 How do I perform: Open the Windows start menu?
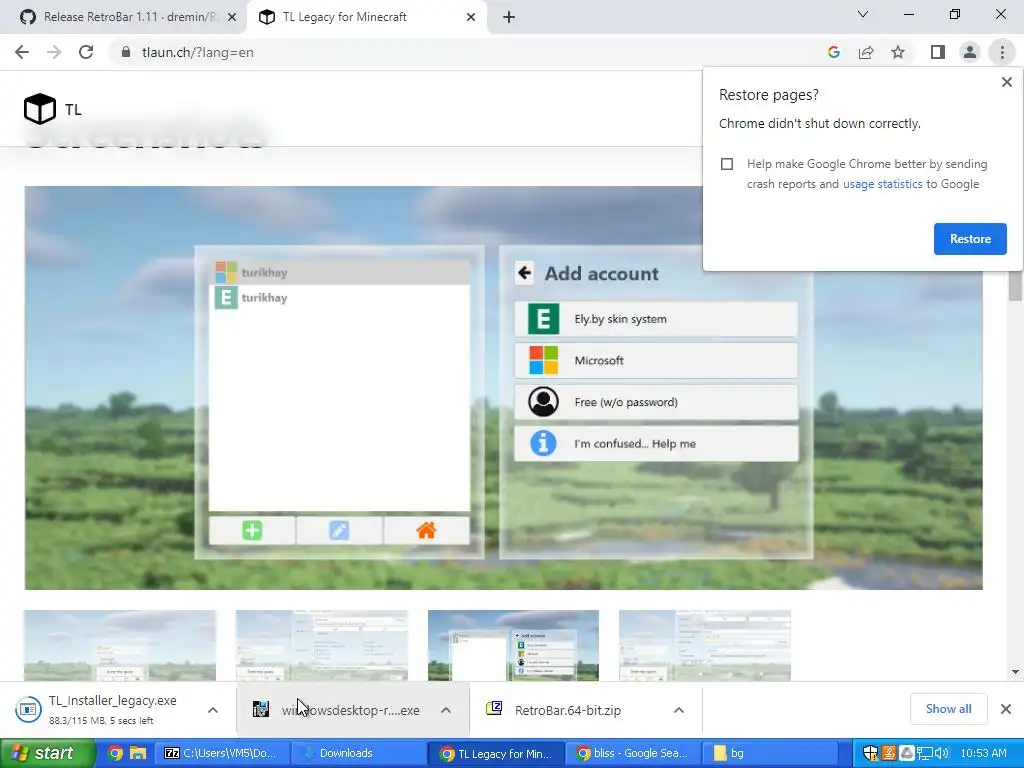coord(46,754)
